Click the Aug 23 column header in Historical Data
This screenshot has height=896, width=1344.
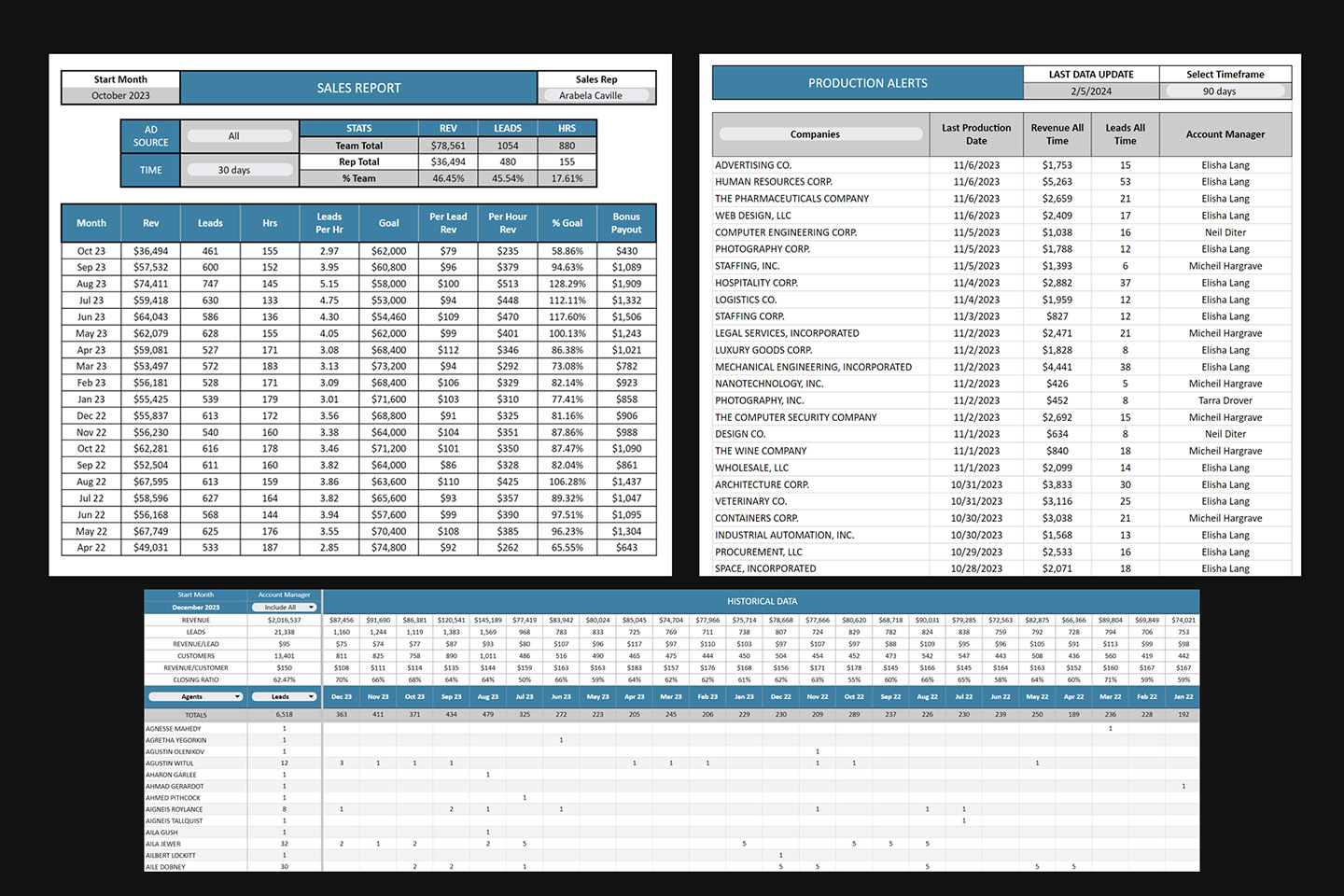coord(488,697)
